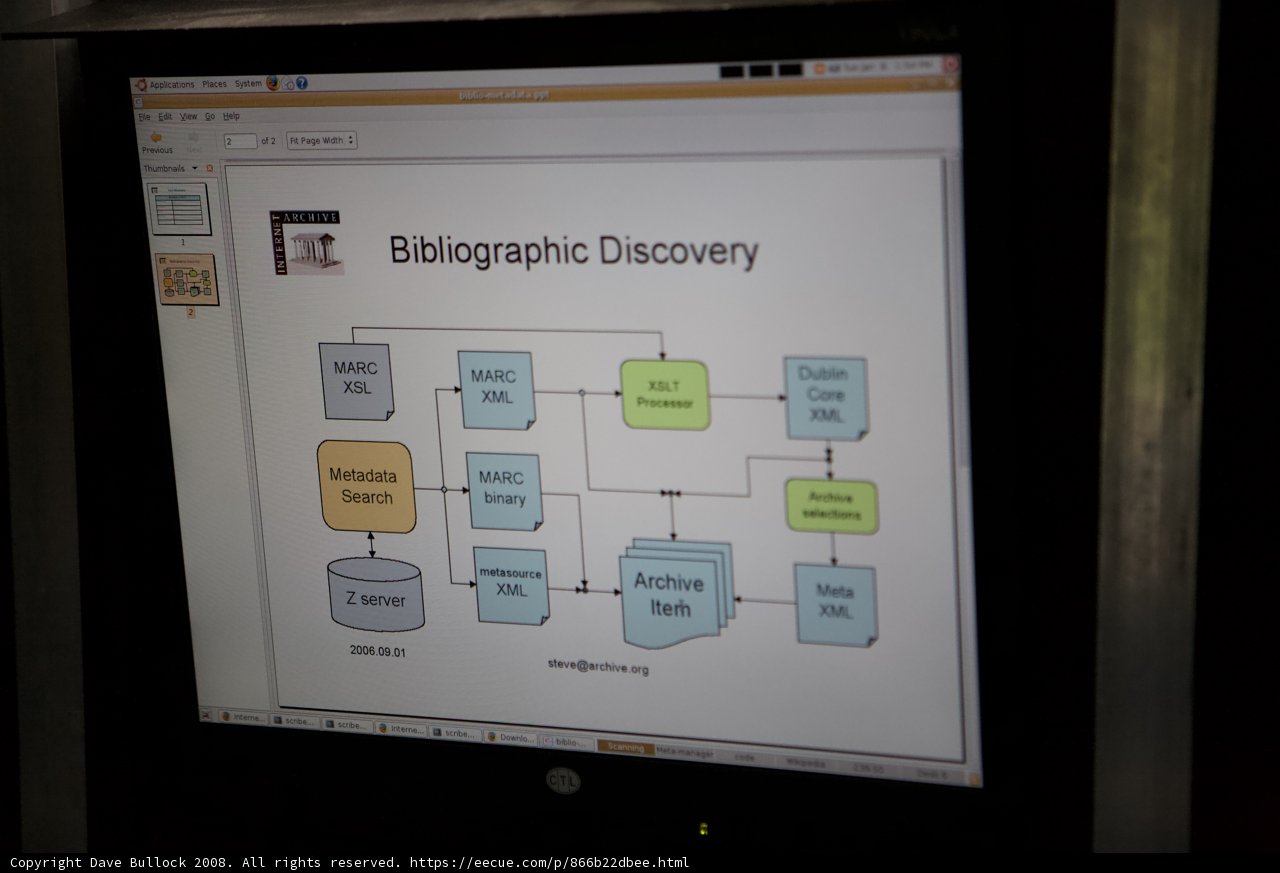Switch to the Downlo... taskbar window
Screen dimensions: 1280x873
(x=511, y=738)
